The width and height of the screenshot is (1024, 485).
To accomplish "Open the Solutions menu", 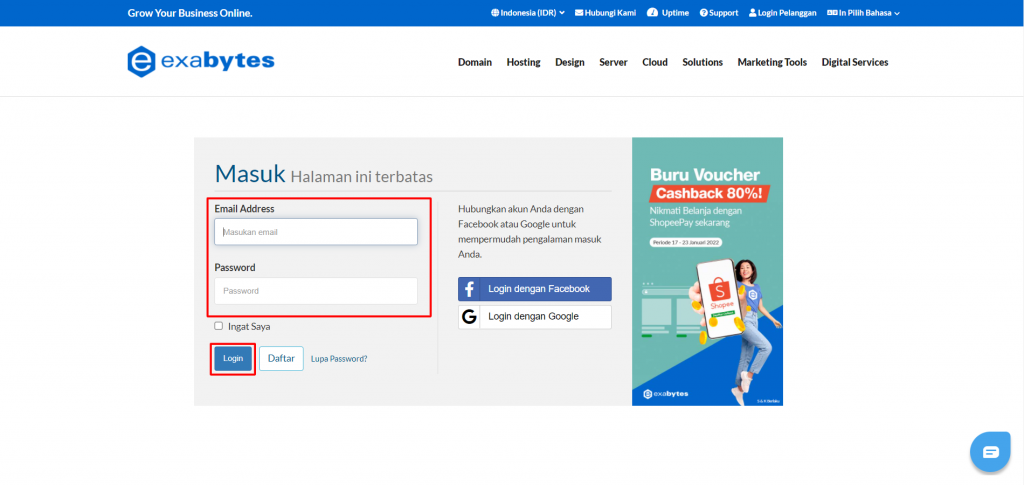I will (x=703, y=63).
